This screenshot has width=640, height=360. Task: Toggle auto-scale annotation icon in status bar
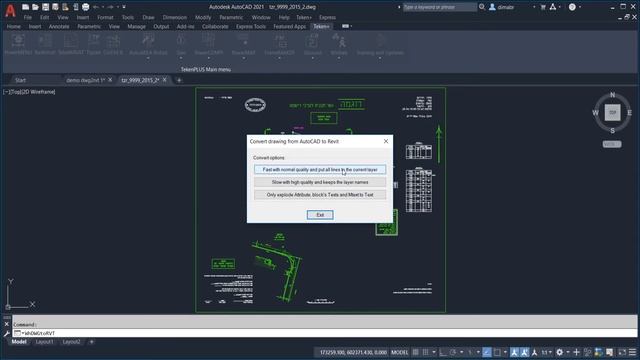[x=524, y=352]
